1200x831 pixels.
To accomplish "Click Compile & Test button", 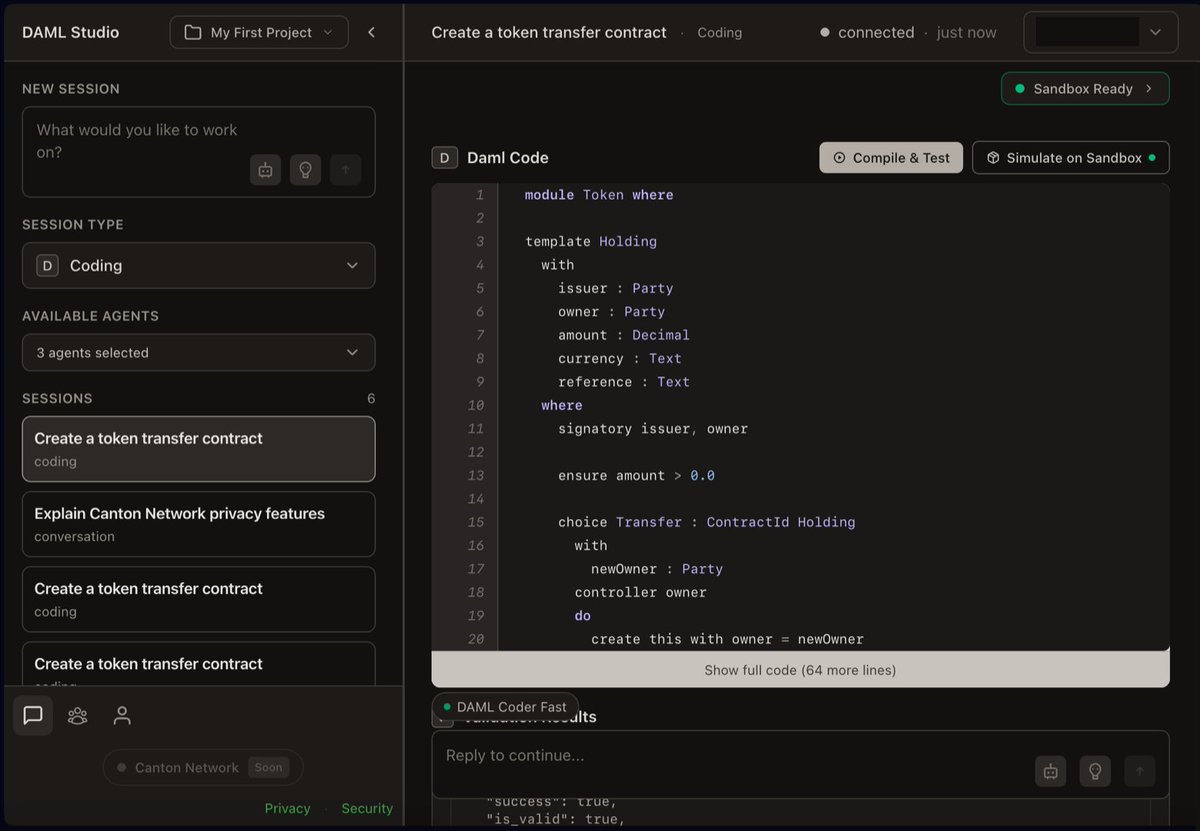I will click(x=892, y=157).
